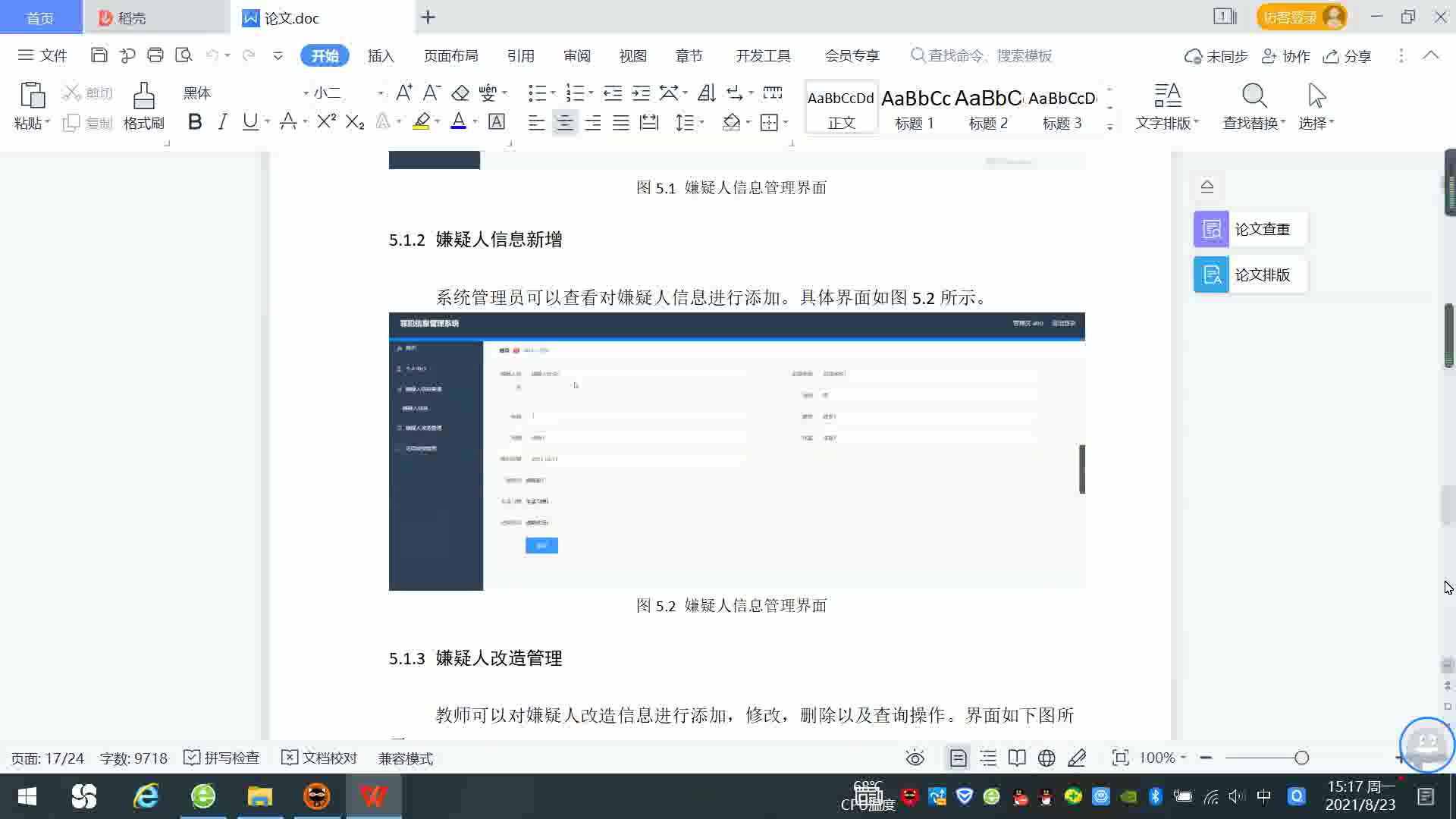Click the Superscript icon
1456x819 pixels.
[326, 121]
